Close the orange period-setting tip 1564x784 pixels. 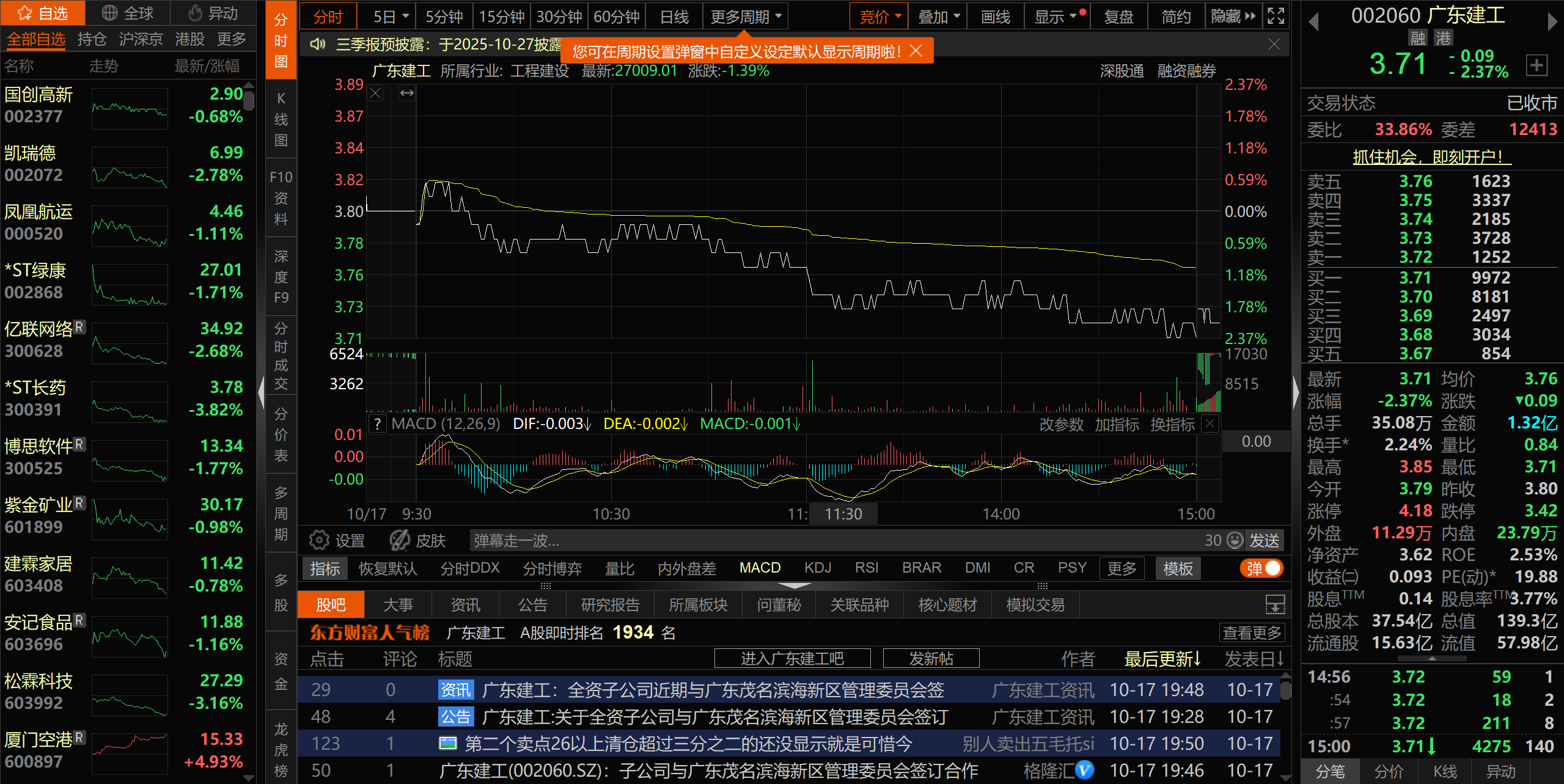pos(916,51)
